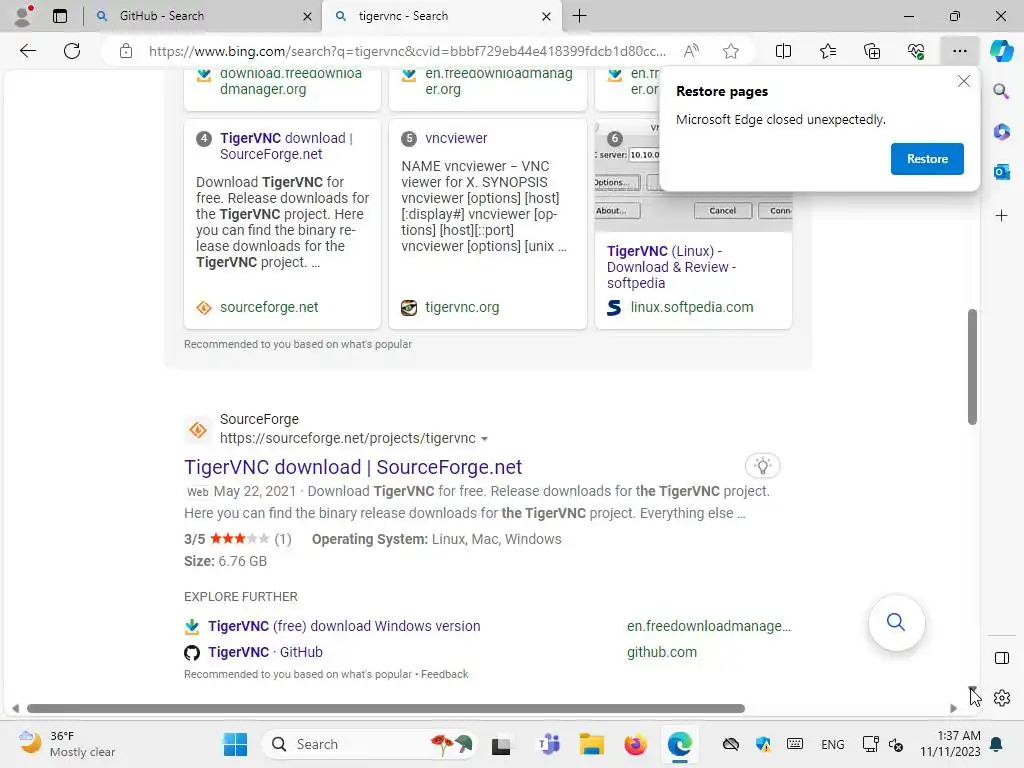Open File Explorer taskbar icon

point(592,744)
